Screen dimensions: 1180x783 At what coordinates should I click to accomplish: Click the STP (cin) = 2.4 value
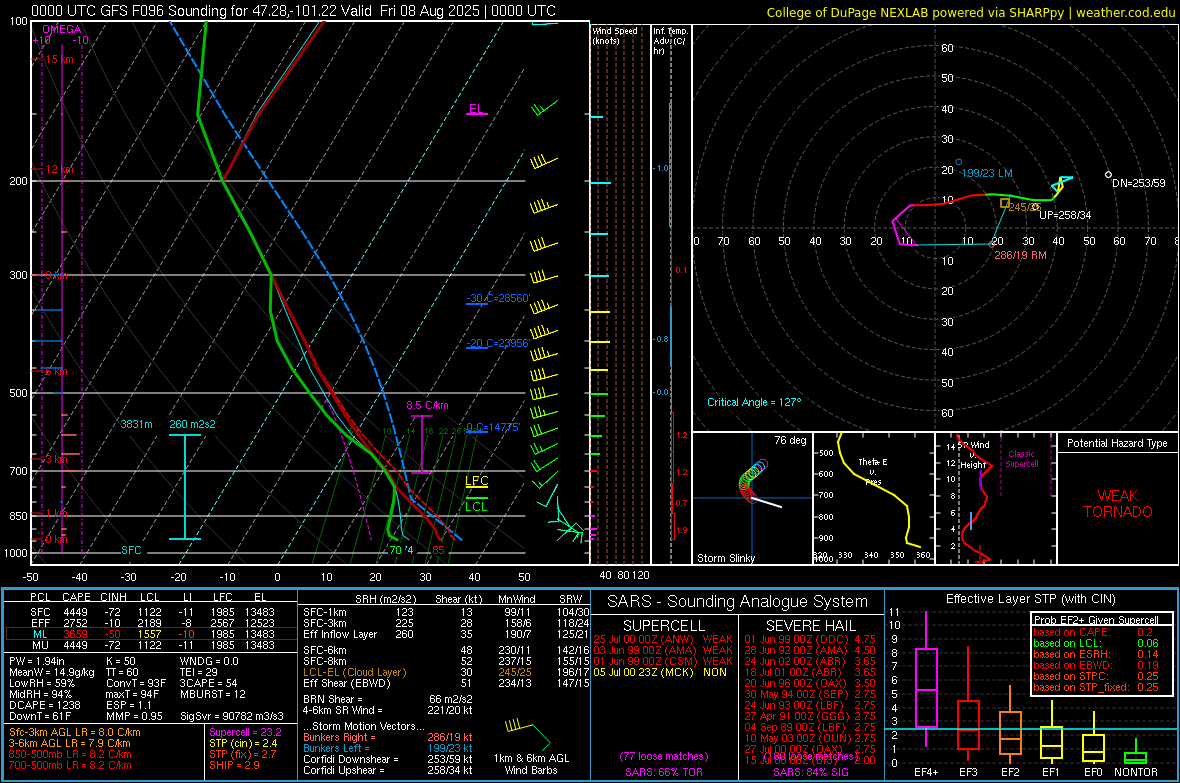[243, 743]
